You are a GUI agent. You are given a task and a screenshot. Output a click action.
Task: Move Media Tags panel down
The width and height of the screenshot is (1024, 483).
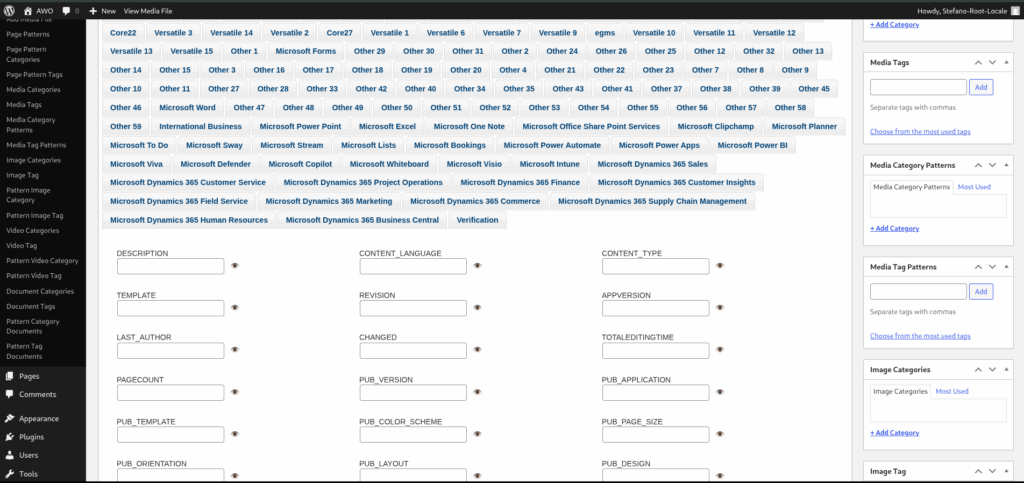pos(991,63)
